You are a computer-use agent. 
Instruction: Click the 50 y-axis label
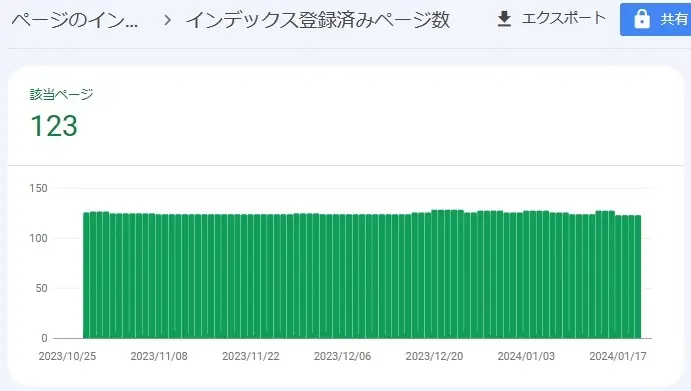41,288
